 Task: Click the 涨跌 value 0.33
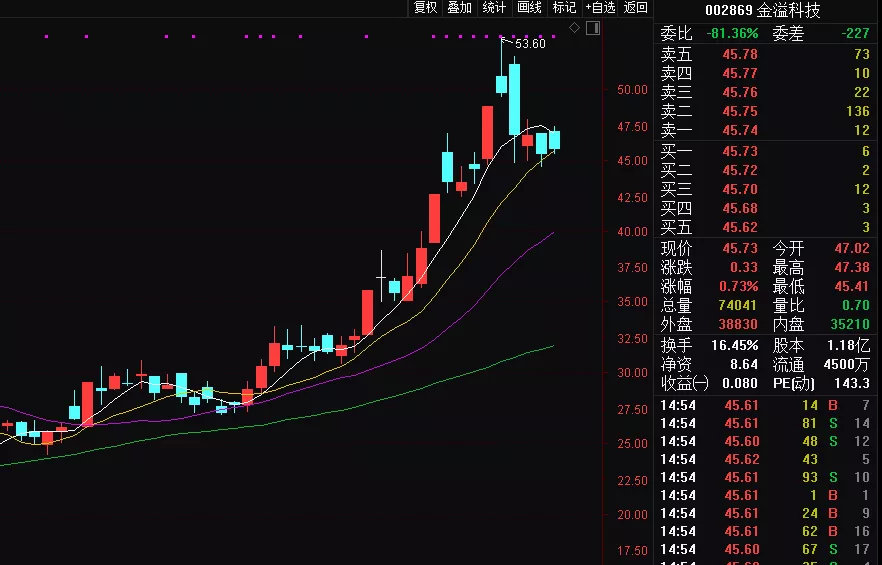pos(744,267)
